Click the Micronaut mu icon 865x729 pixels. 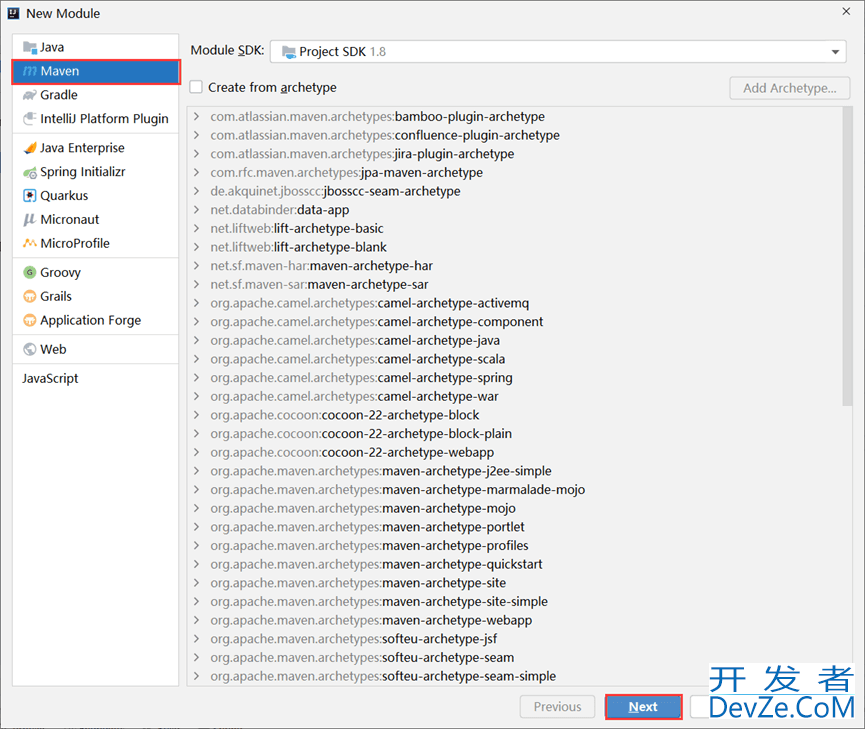30,220
